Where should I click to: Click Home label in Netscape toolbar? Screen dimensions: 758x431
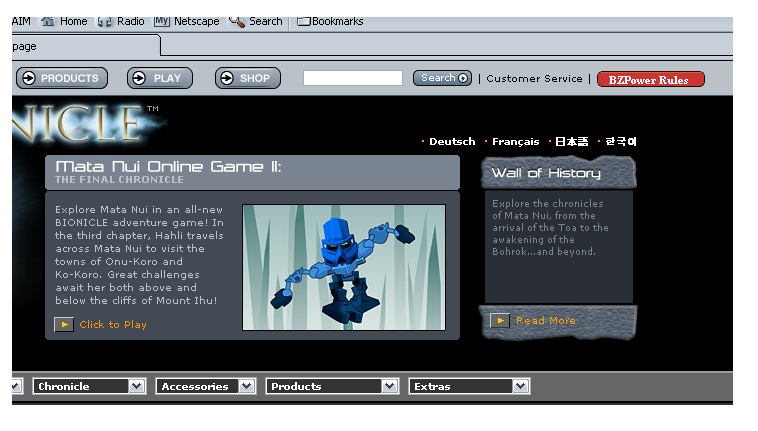[x=73, y=22]
